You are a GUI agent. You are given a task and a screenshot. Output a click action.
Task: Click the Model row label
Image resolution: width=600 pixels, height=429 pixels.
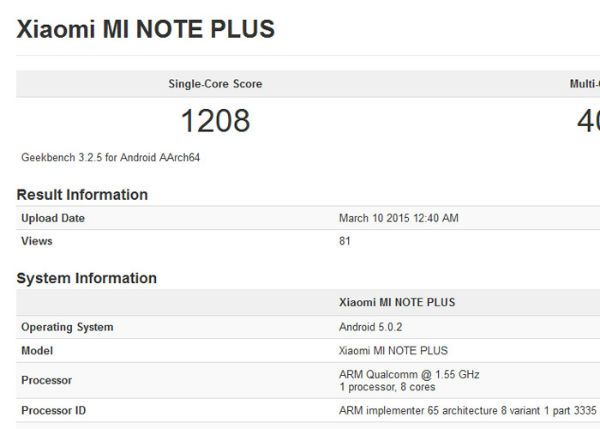click(37, 351)
